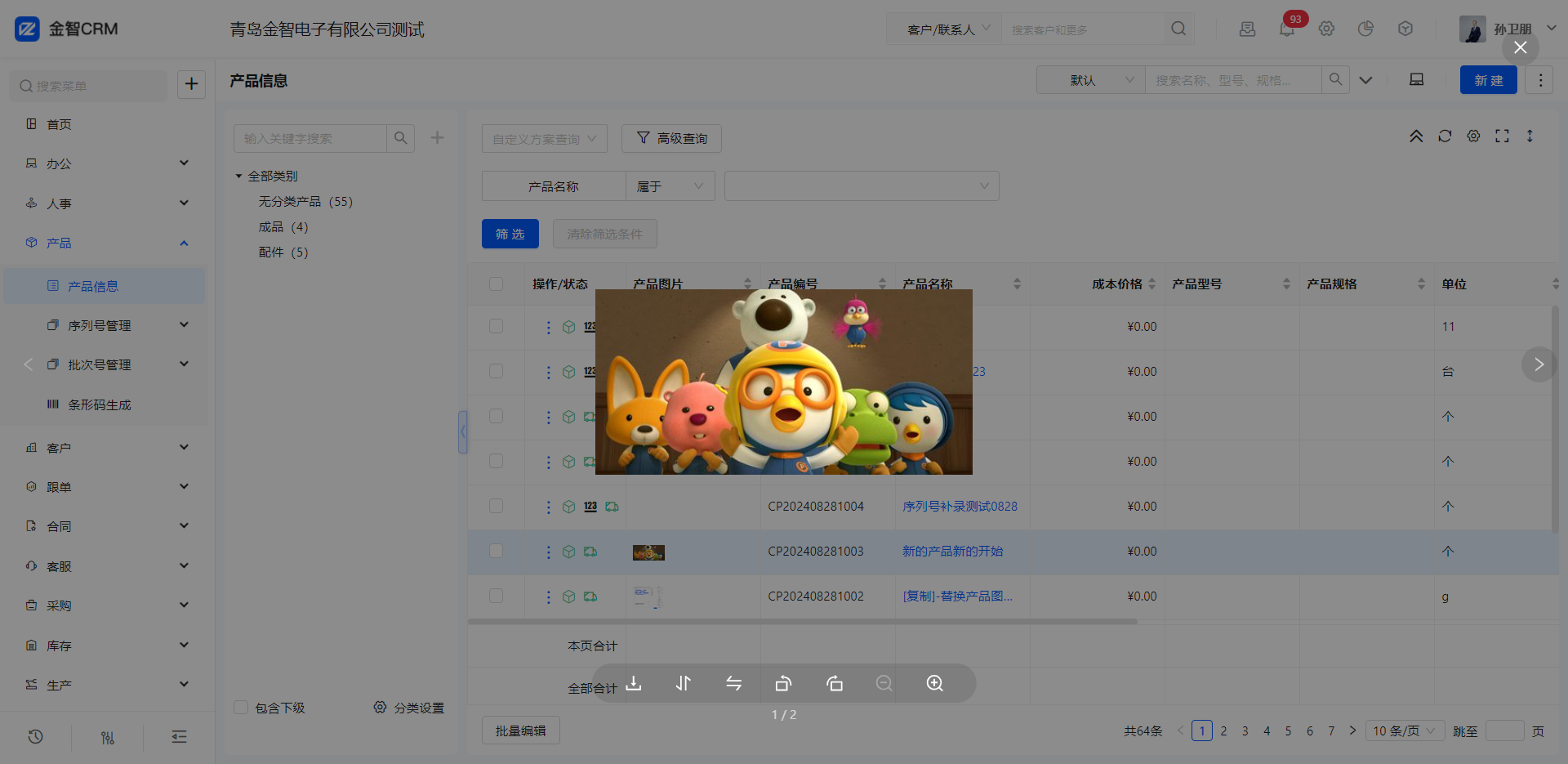Select the checkbox for CP202408281004
The width and height of the screenshot is (1568, 764).
click(496, 506)
